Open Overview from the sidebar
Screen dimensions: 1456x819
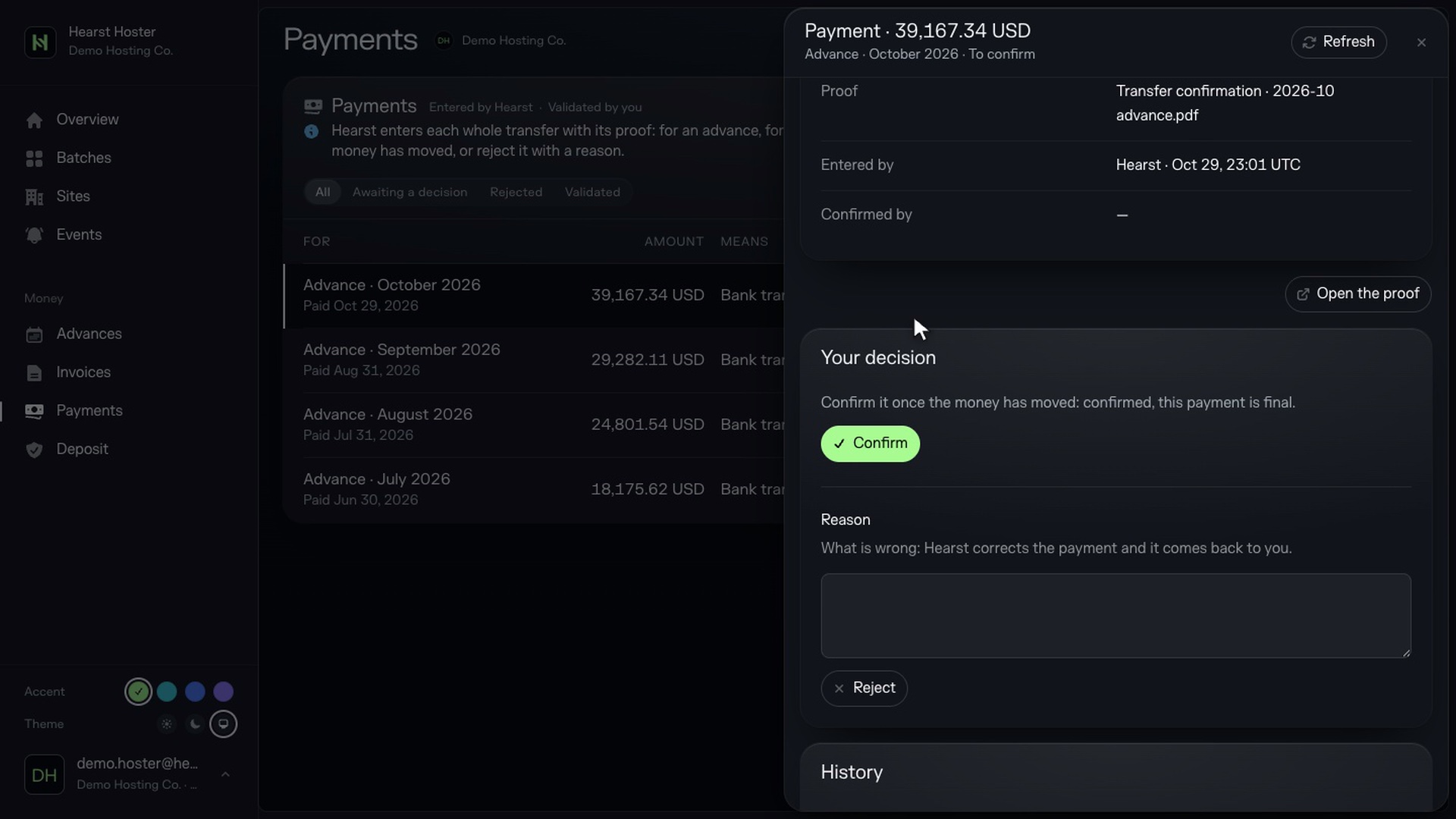[87, 120]
